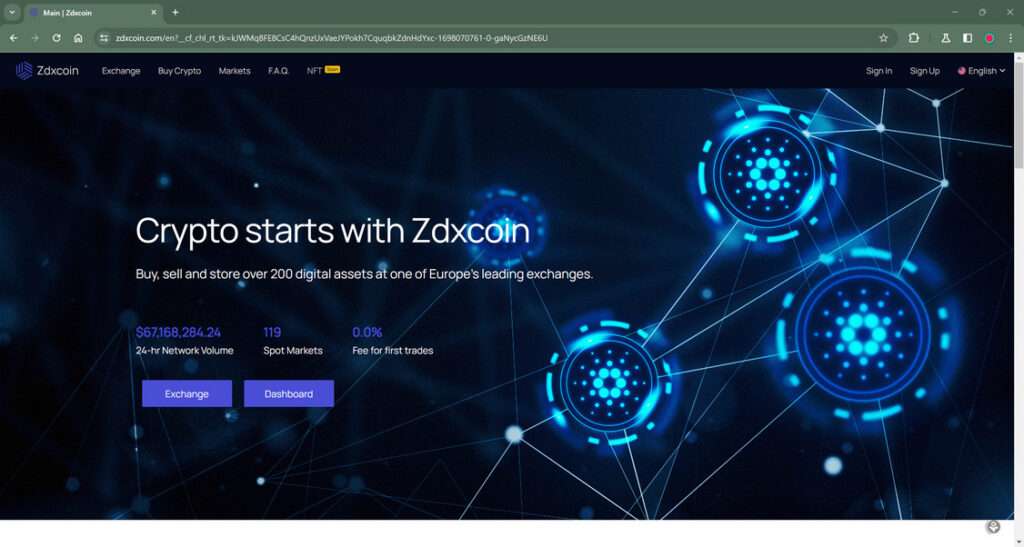This screenshot has width=1024, height=547.
Task: Open a new browser tab with plus
Action: tap(175, 12)
